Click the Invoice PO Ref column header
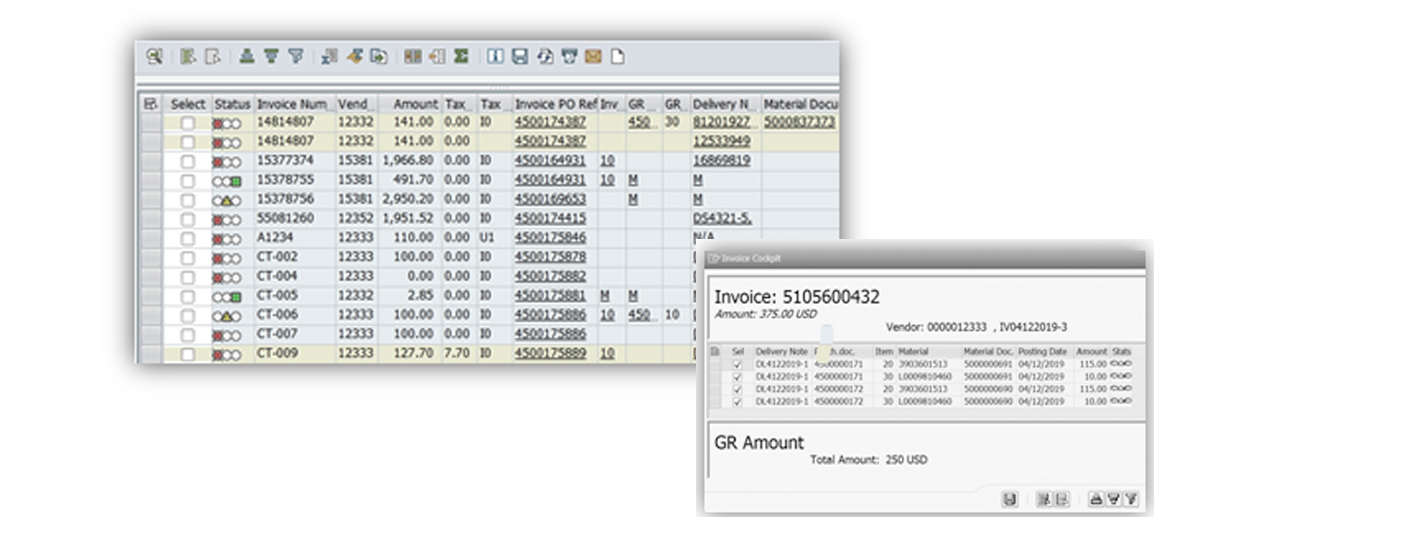The image size is (1420, 550). pos(555,104)
